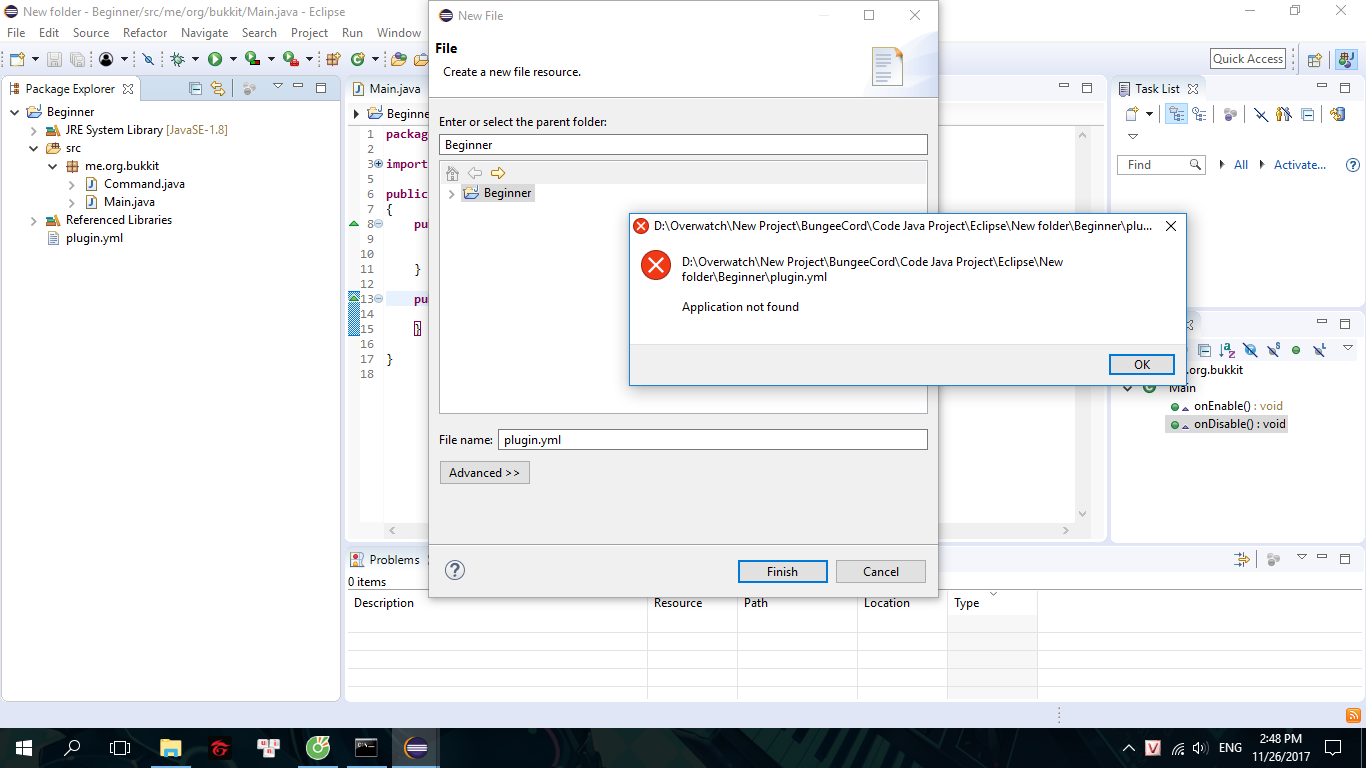Image resolution: width=1366 pixels, height=768 pixels.
Task: Click the New Java Package icon
Action: pyautogui.click(x=334, y=60)
